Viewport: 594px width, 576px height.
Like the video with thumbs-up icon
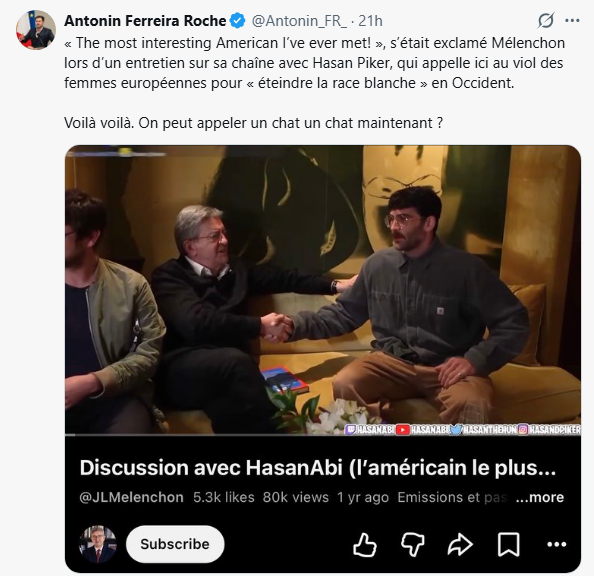(x=365, y=545)
